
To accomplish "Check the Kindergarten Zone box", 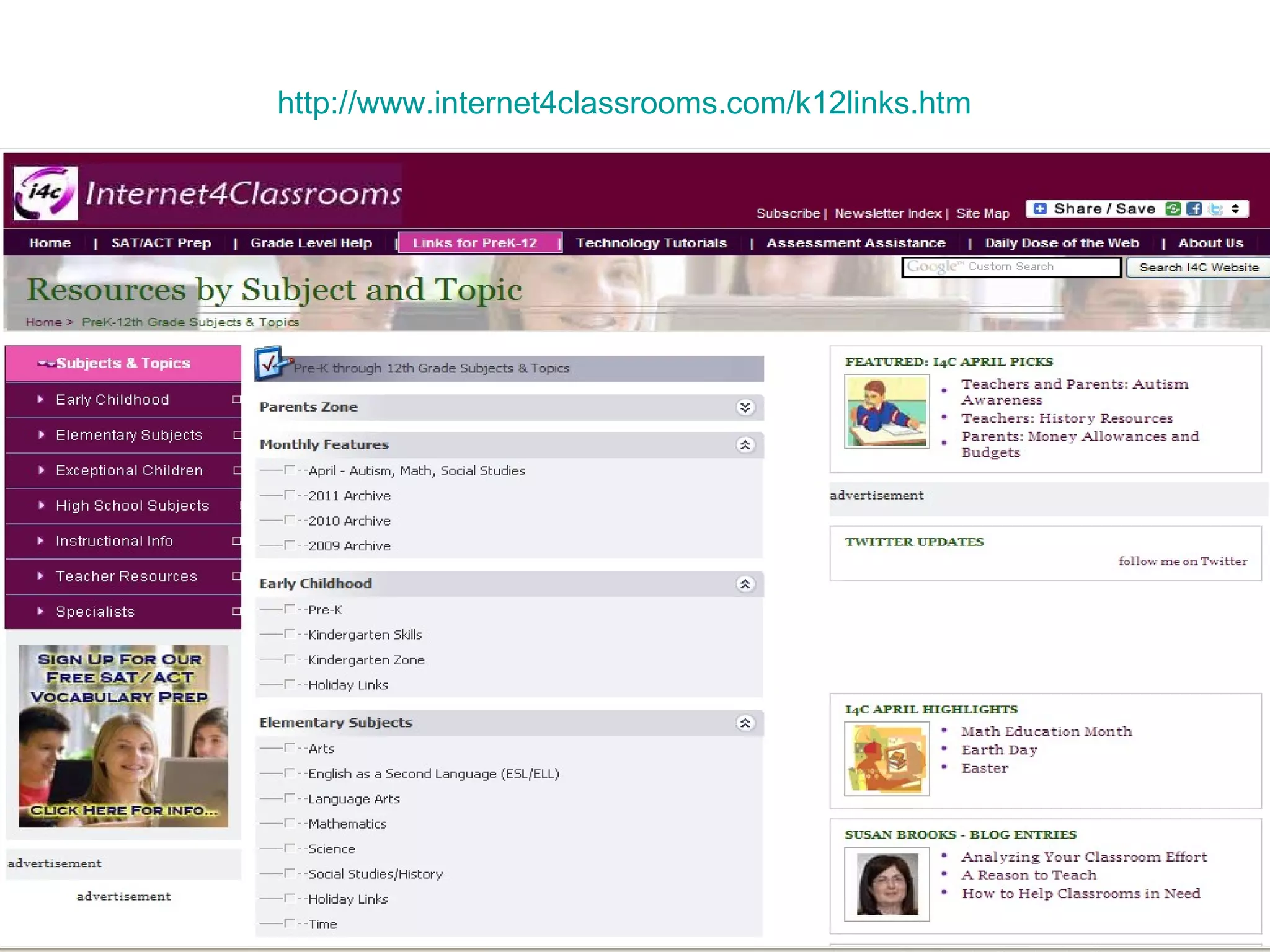I will (x=290, y=659).
